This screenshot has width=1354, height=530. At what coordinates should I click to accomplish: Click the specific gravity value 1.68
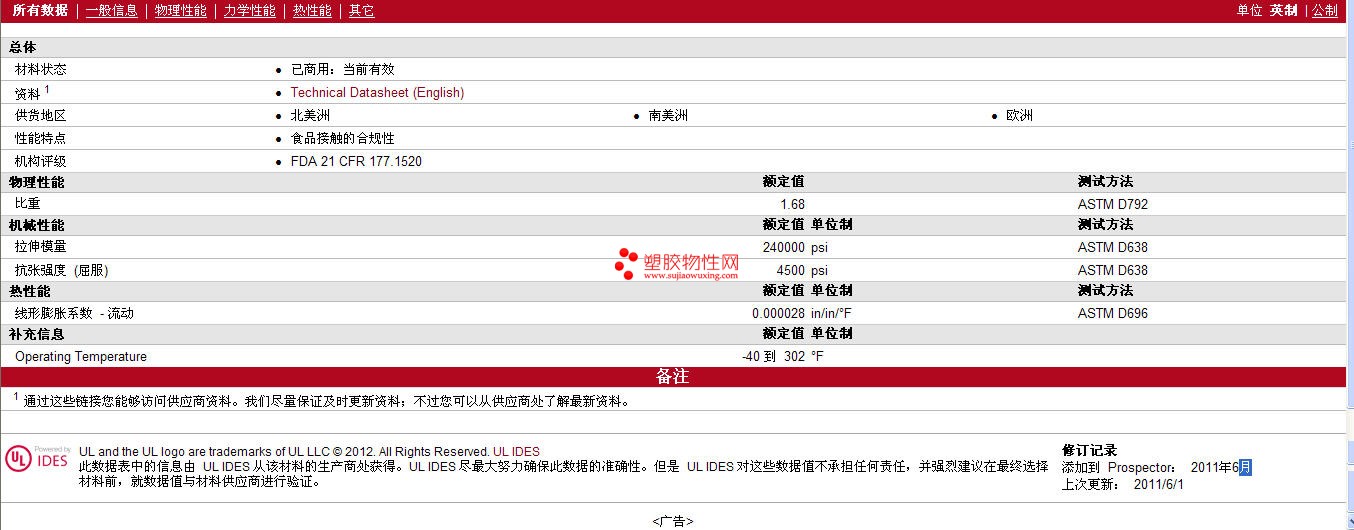click(792, 204)
